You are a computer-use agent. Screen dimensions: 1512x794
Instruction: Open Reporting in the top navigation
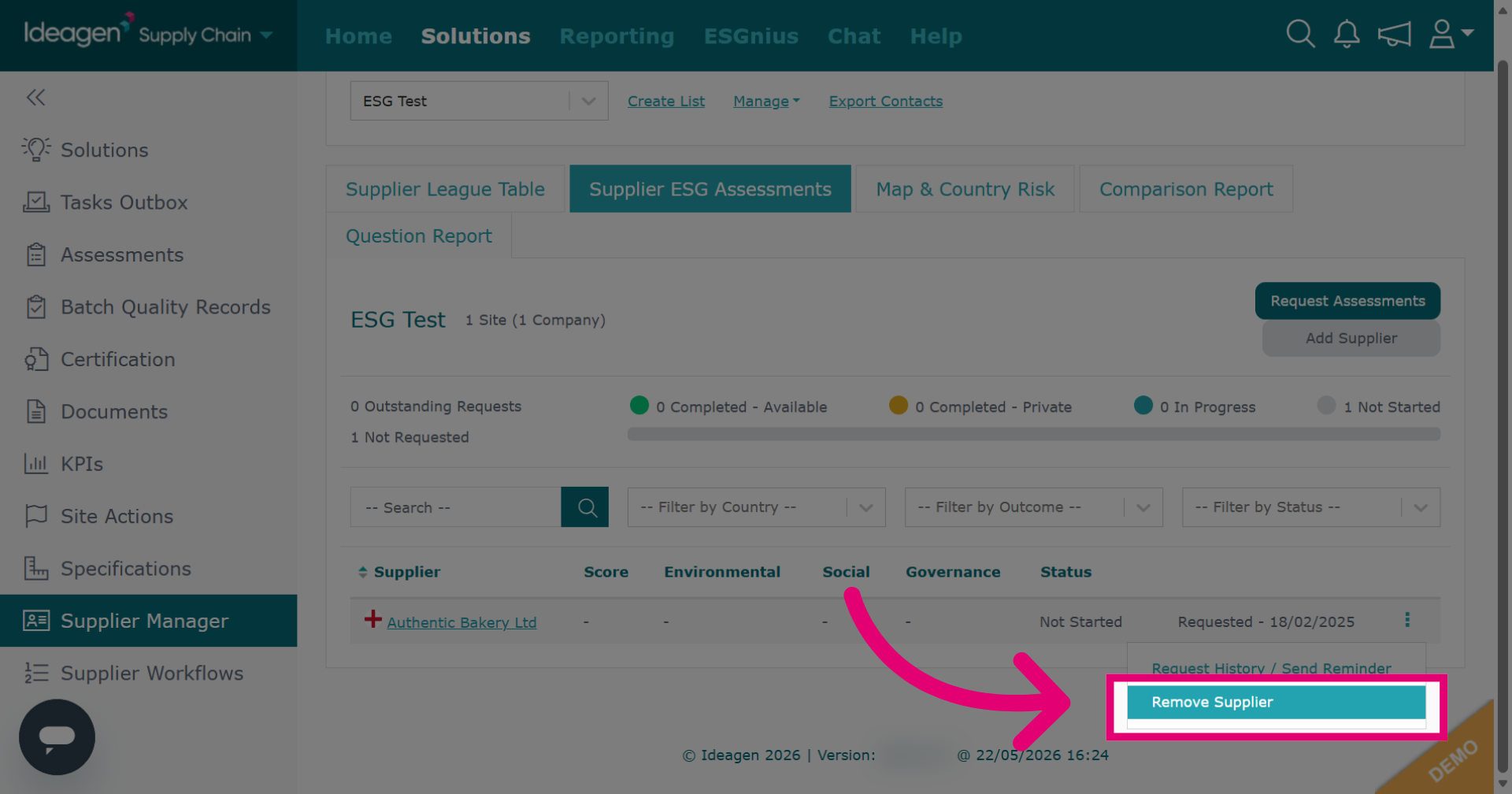[x=617, y=36]
